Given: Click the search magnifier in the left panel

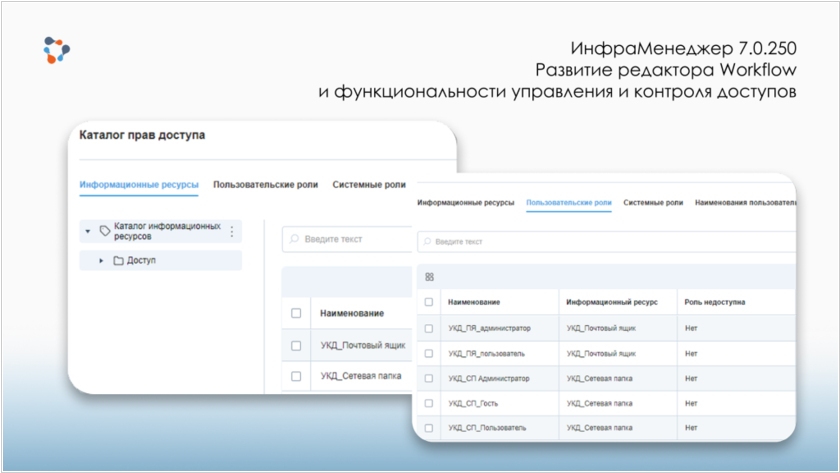Looking at the screenshot, I should 294,239.
